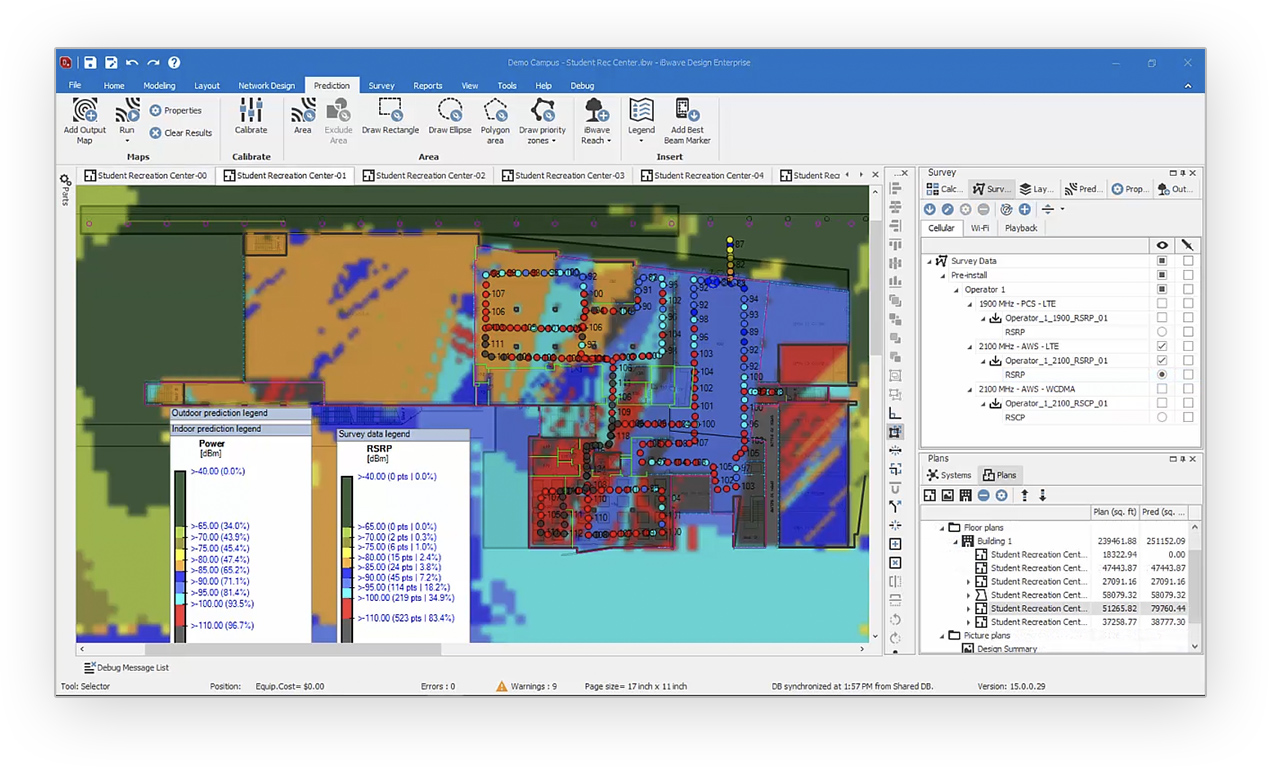Check filter box for Operator 1 row

[x=1188, y=289]
